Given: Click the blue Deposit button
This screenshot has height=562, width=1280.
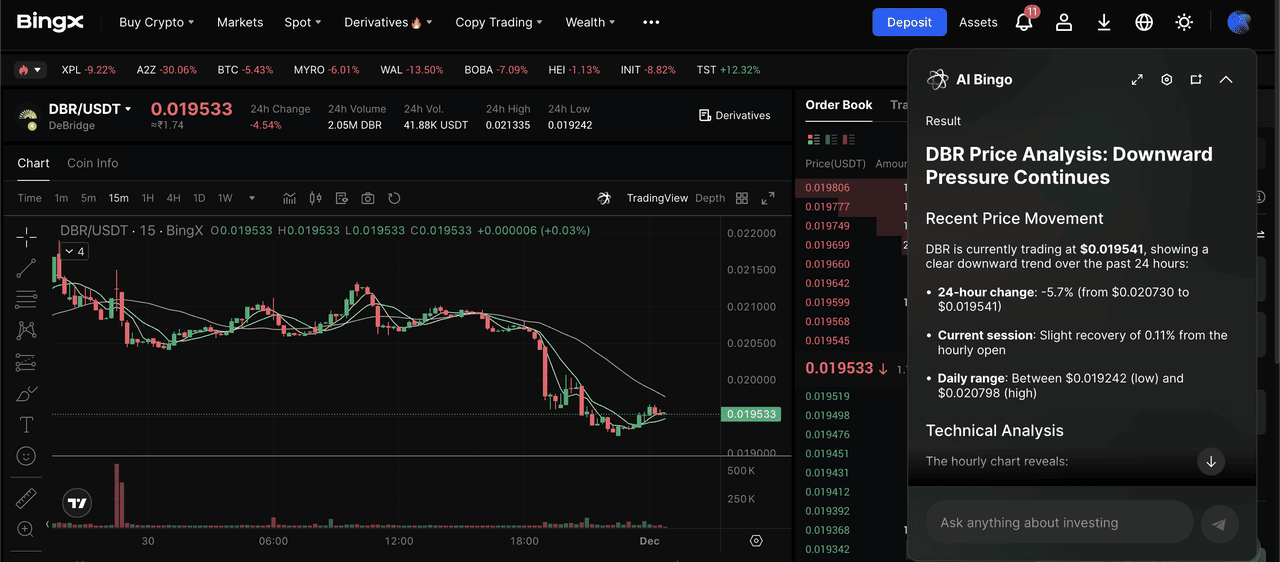Looking at the screenshot, I should [x=909, y=22].
